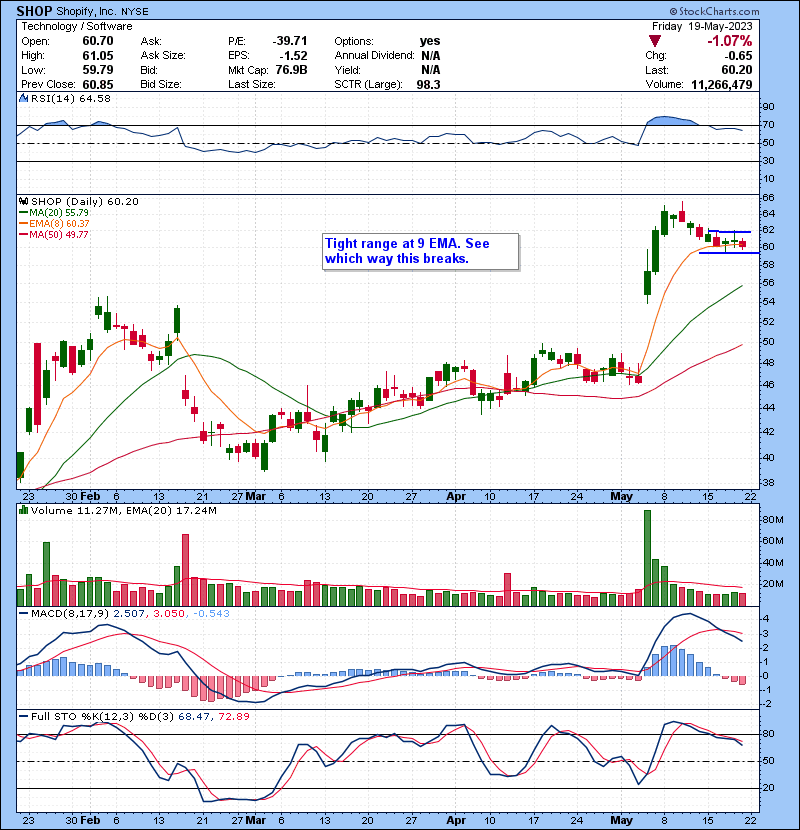The height and width of the screenshot is (830, 800).
Task: Click the -2 label on the MACD axis
Action: point(767,704)
